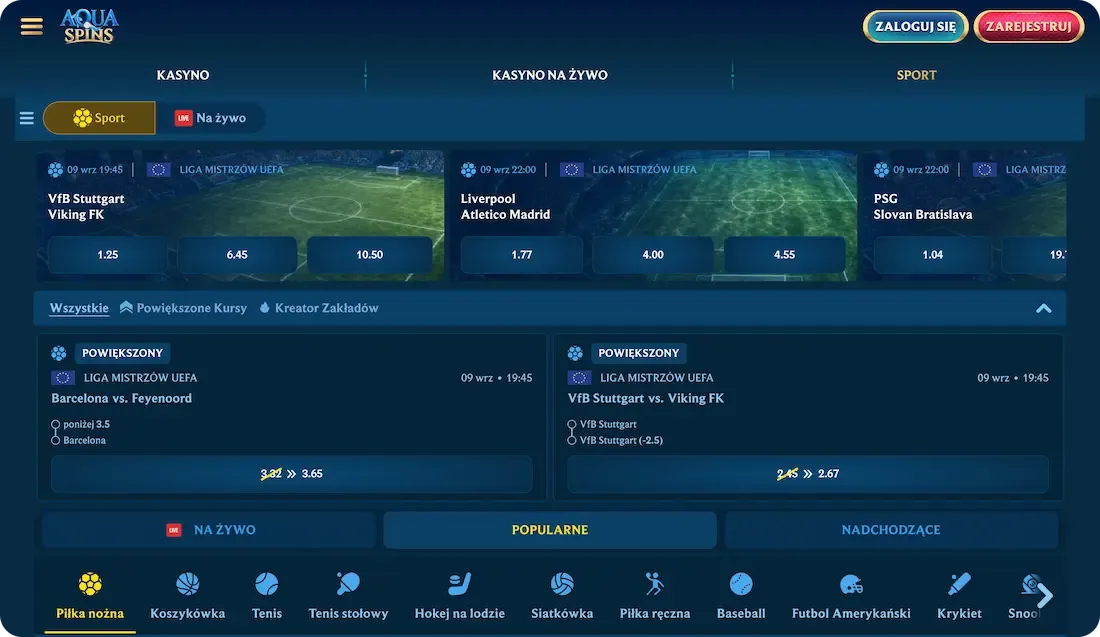Select the Powiększone Kursy filter
Screen dimensions: 1100x637
[184, 308]
